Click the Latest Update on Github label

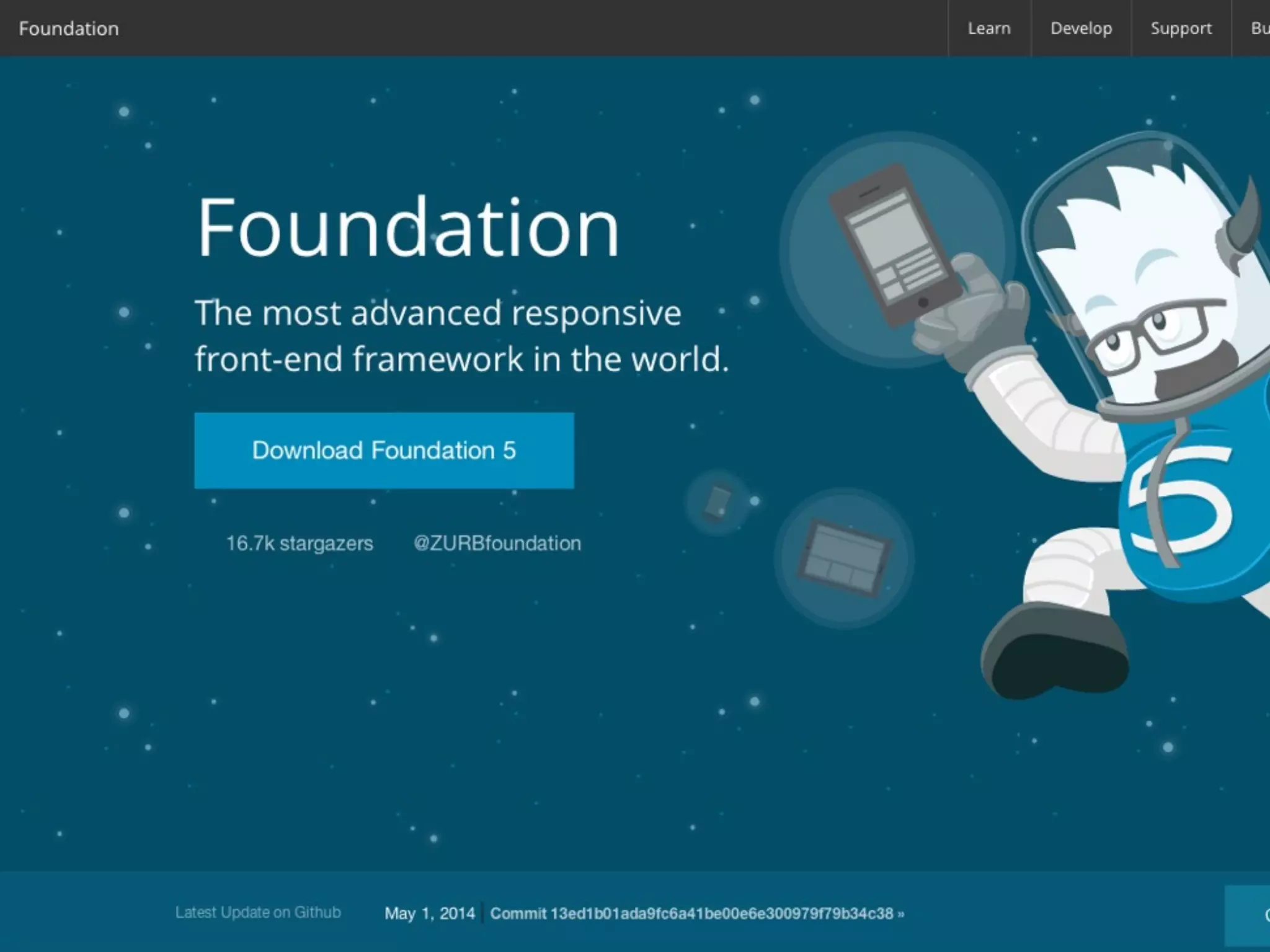(258, 912)
